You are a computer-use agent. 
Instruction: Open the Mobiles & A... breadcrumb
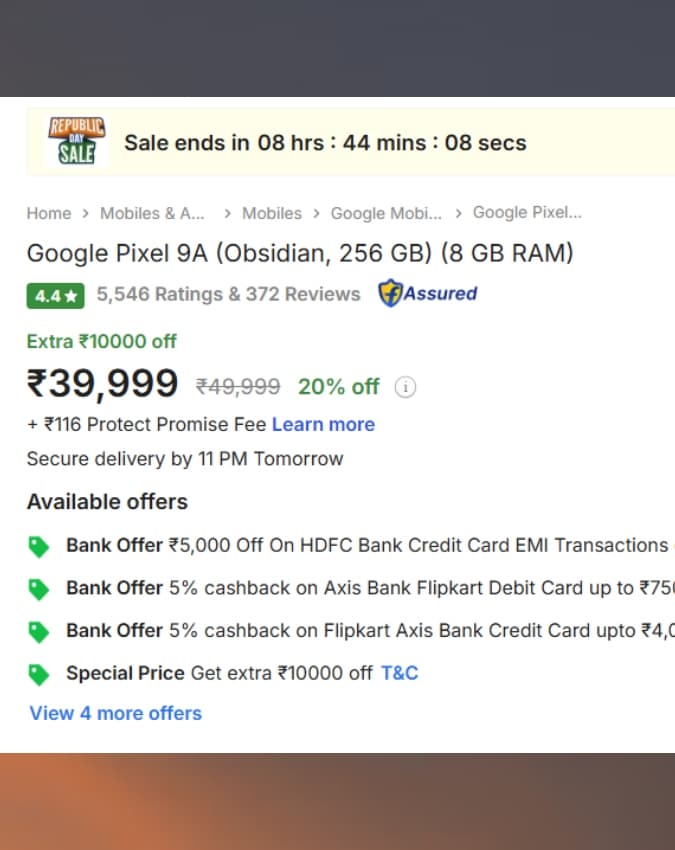coord(152,213)
